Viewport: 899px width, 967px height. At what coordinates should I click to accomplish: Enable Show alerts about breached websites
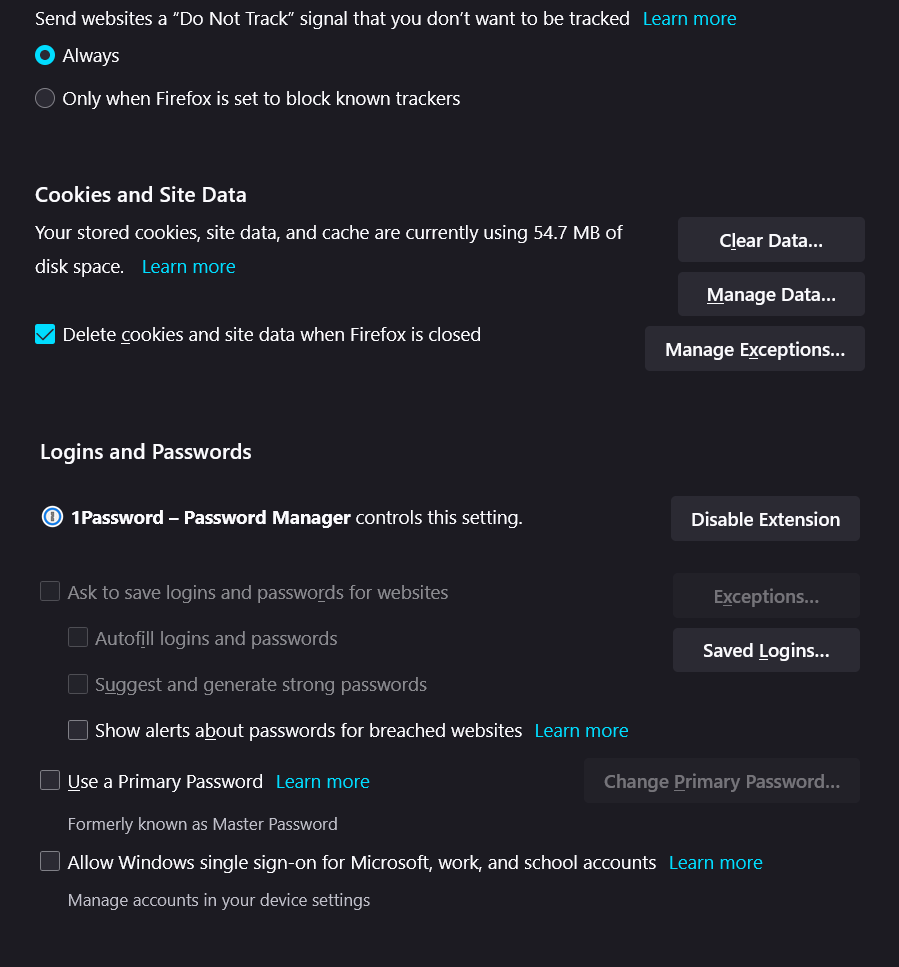tap(78, 730)
